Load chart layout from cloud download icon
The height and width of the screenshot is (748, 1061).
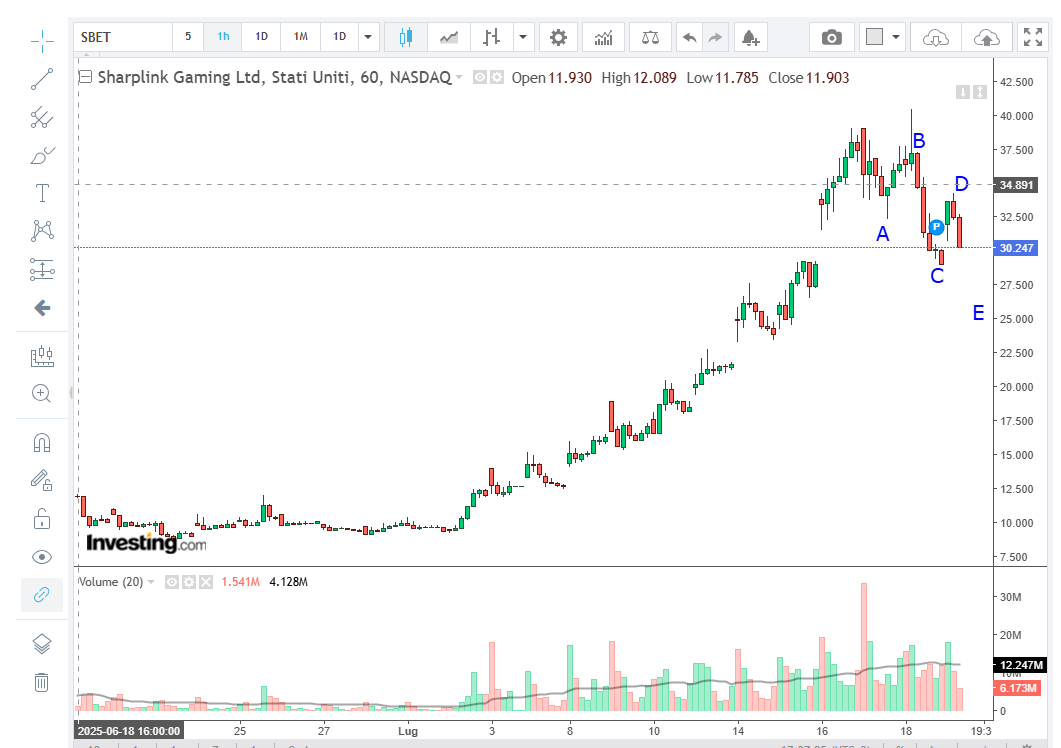[x=936, y=37]
